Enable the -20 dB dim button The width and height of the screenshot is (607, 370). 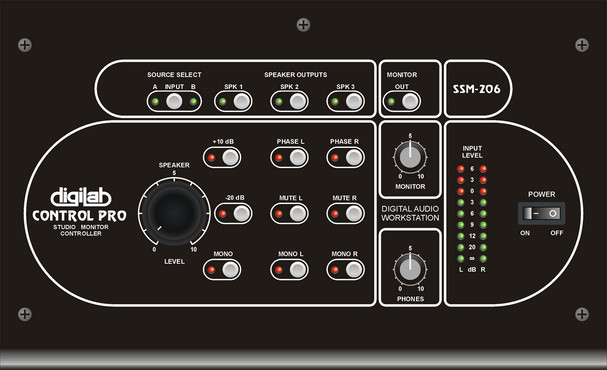(x=242, y=214)
